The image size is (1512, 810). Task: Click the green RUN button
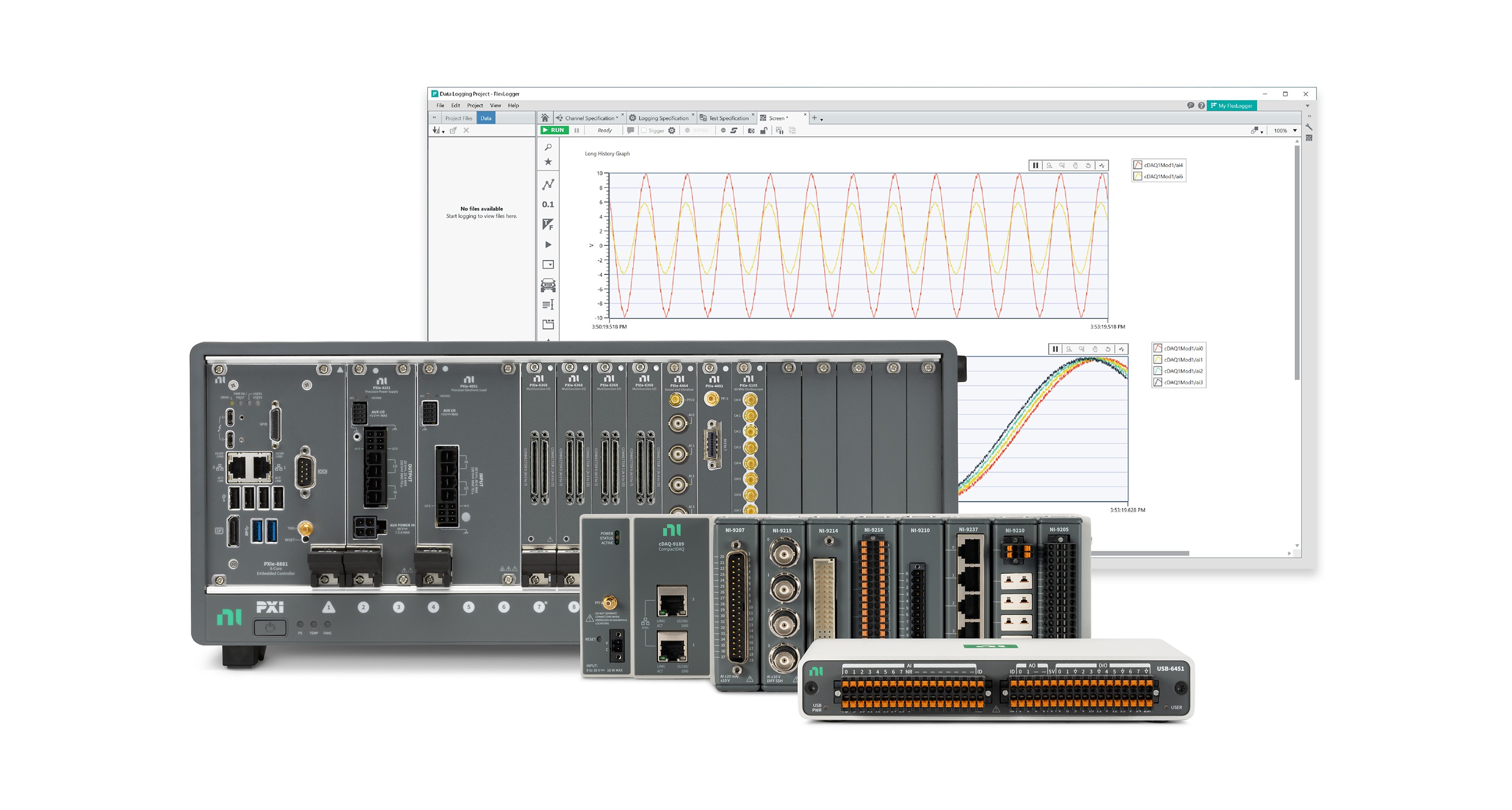click(x=554, y=130)
